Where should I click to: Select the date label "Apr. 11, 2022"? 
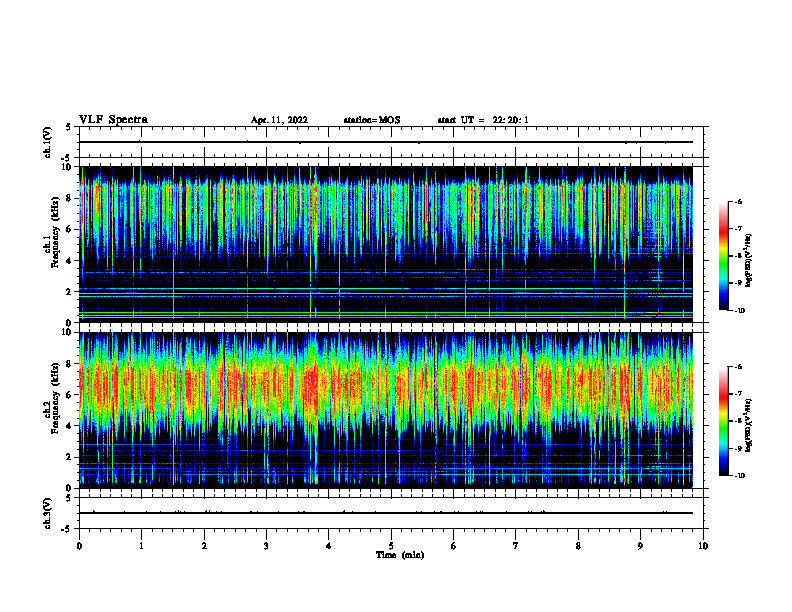(x=279, y=120)
